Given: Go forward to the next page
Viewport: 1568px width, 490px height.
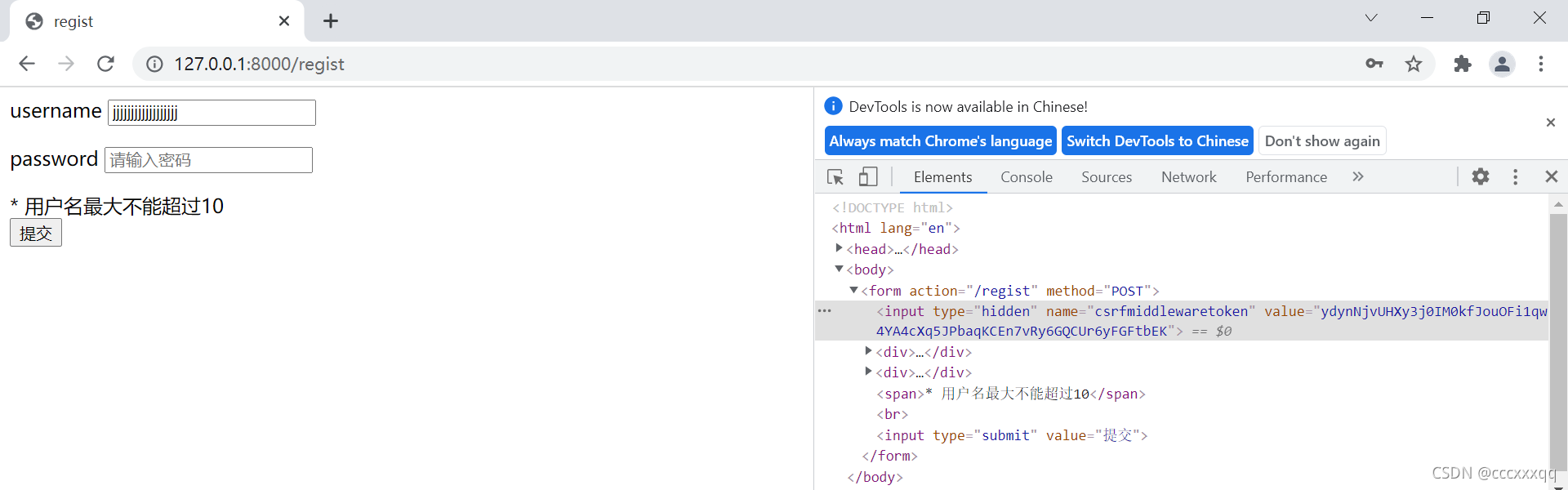Looking at the screenshot, I should click(66, 64).
